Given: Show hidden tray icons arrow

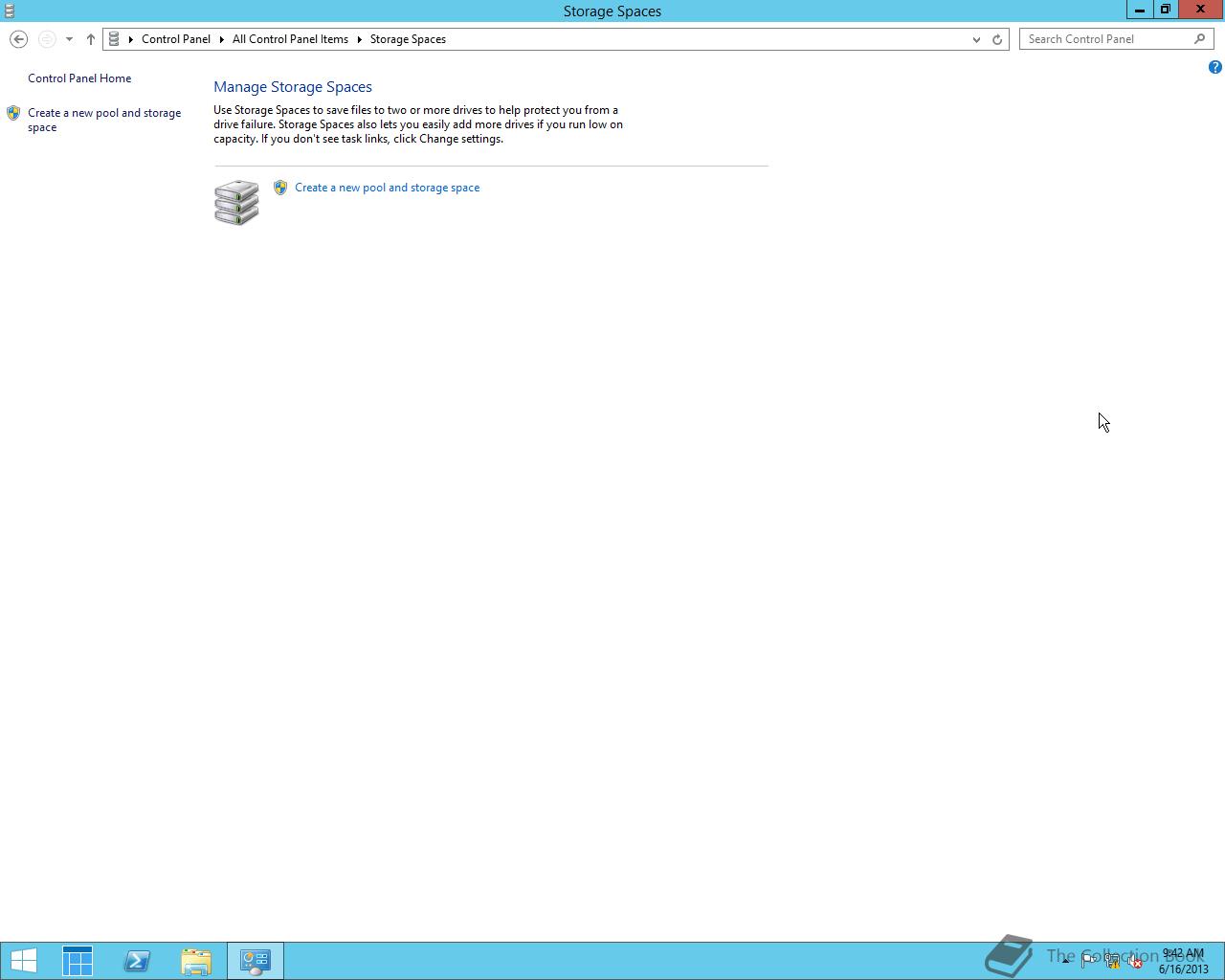Looking at the screenshot, I should coord(1065,961).
